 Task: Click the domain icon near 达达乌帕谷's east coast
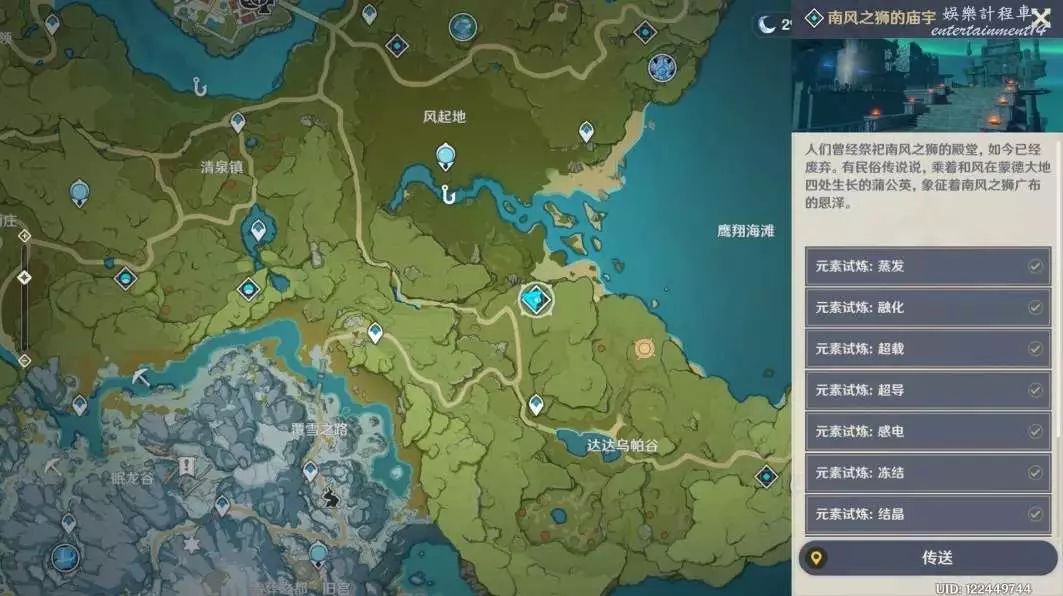pyautogui.click(x=766, y=477)
